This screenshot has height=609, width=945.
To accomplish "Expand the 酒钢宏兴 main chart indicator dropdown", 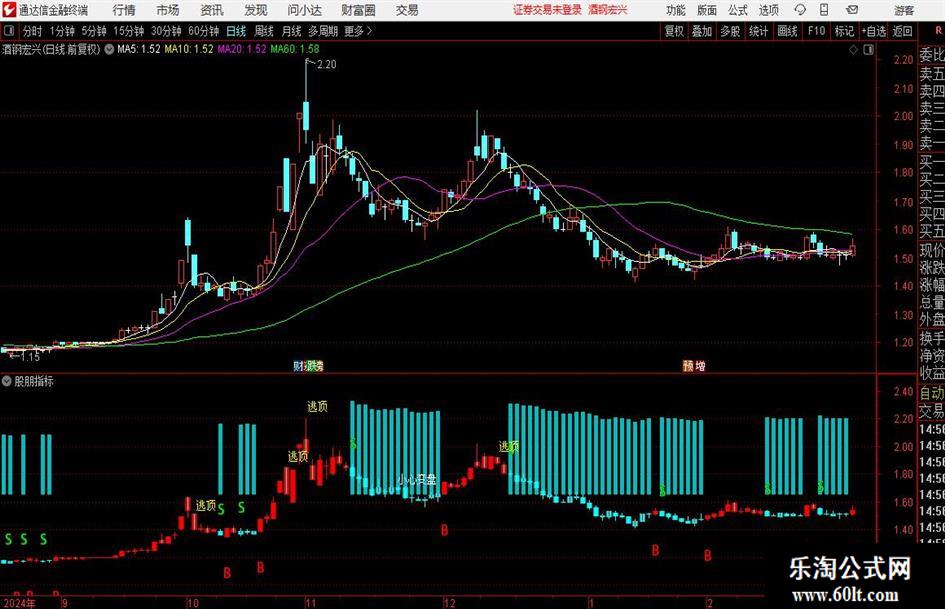I will (x=109, y=49).
